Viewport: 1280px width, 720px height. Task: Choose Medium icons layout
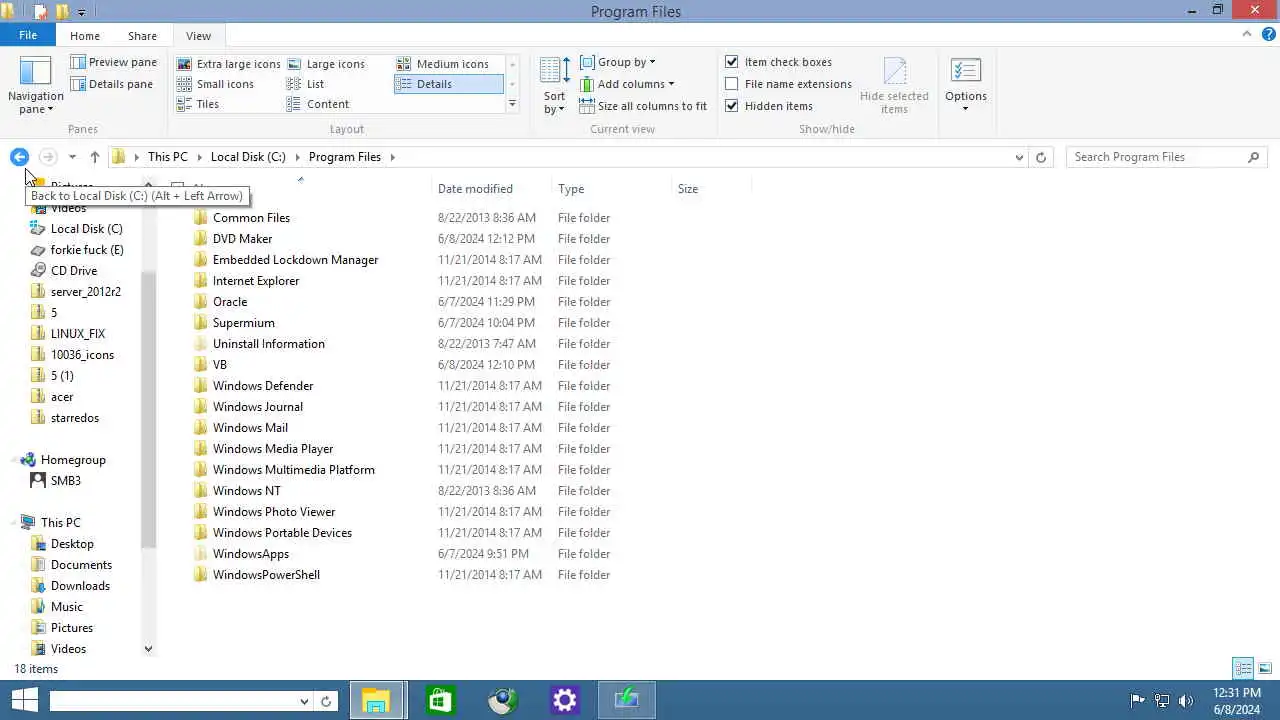click(x=443, y=64)
